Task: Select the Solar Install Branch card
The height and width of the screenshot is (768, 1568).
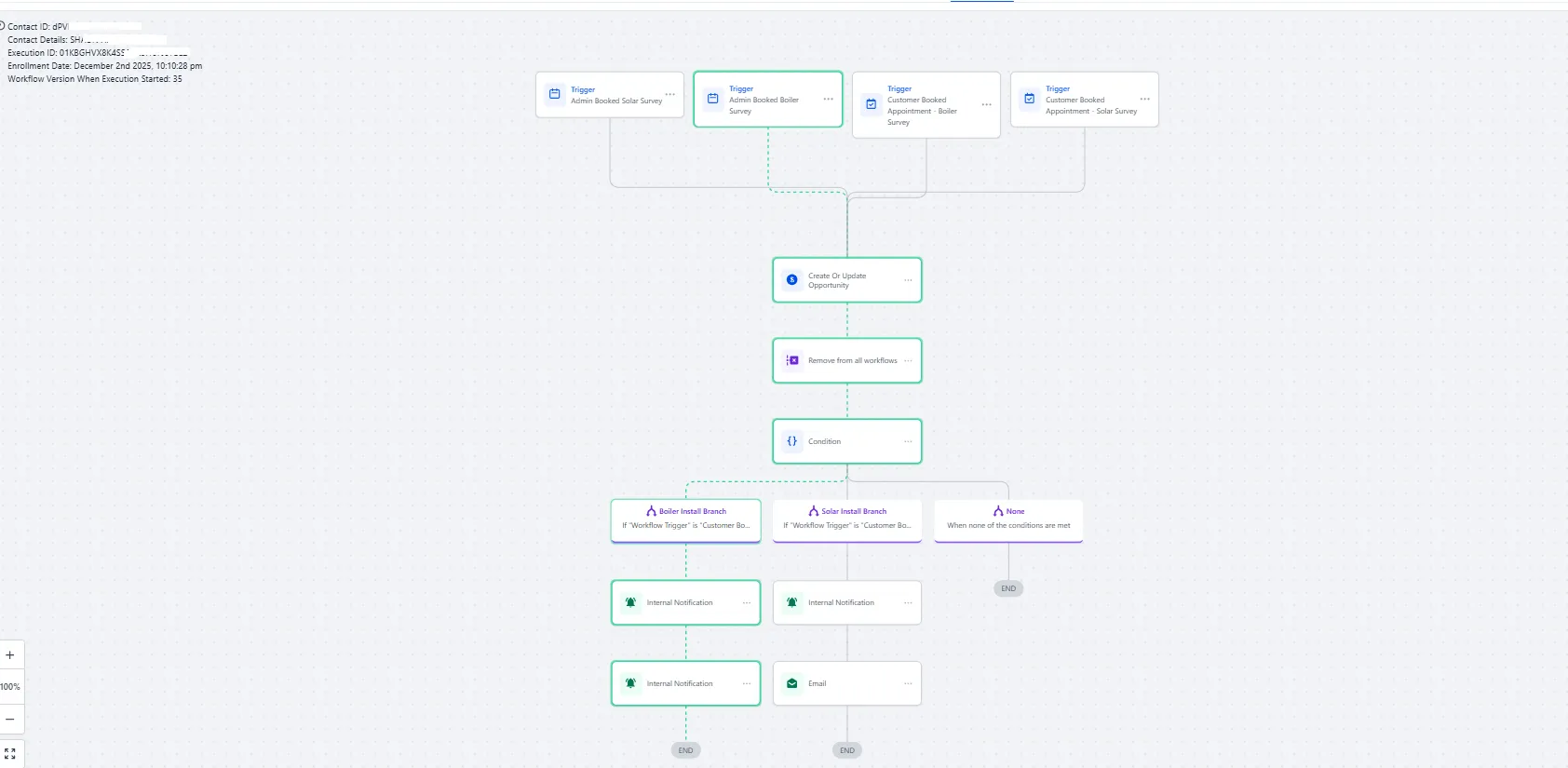Action: tap(847, 520)
